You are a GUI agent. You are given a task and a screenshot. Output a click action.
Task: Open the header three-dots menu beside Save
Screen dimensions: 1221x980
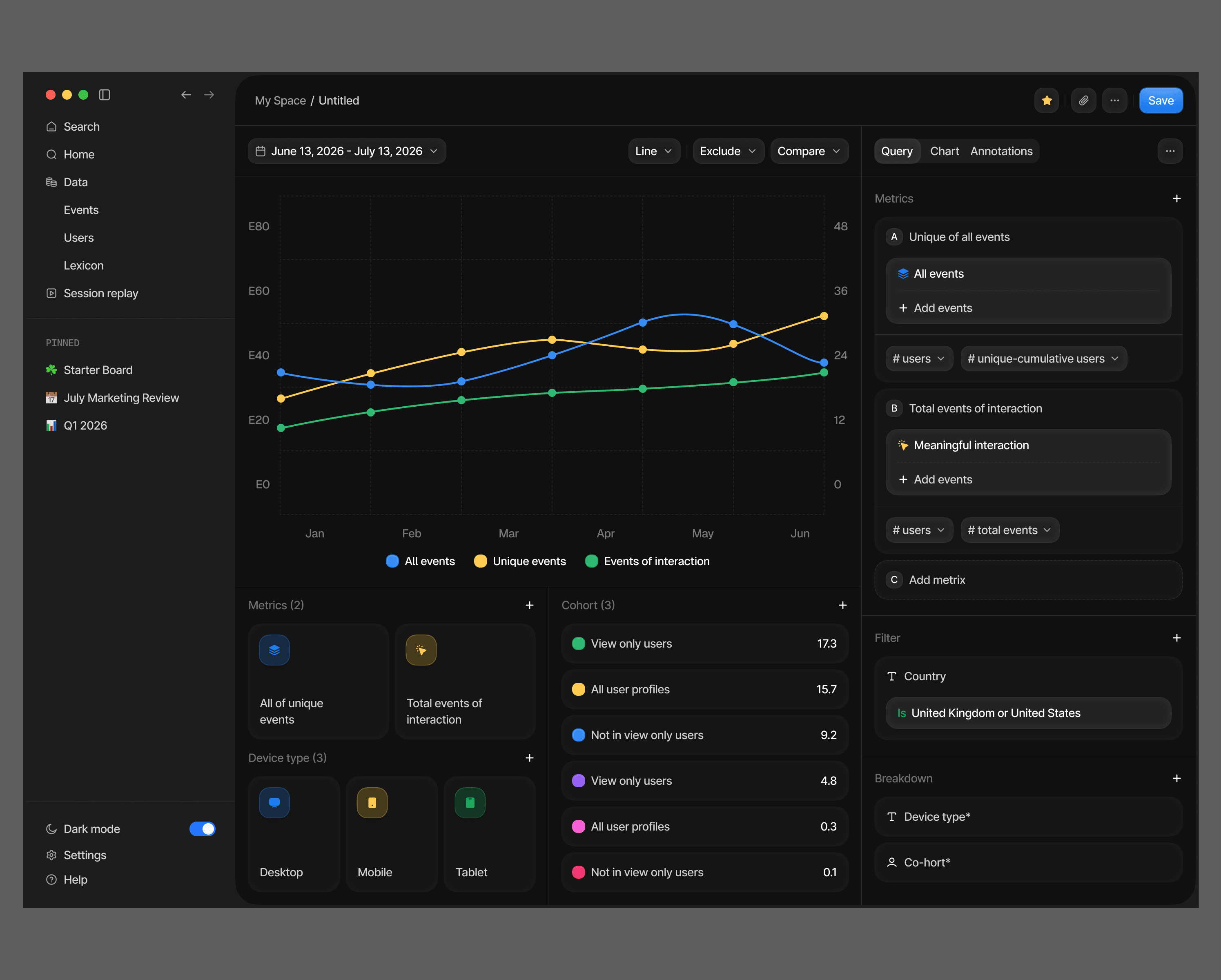1114,101
